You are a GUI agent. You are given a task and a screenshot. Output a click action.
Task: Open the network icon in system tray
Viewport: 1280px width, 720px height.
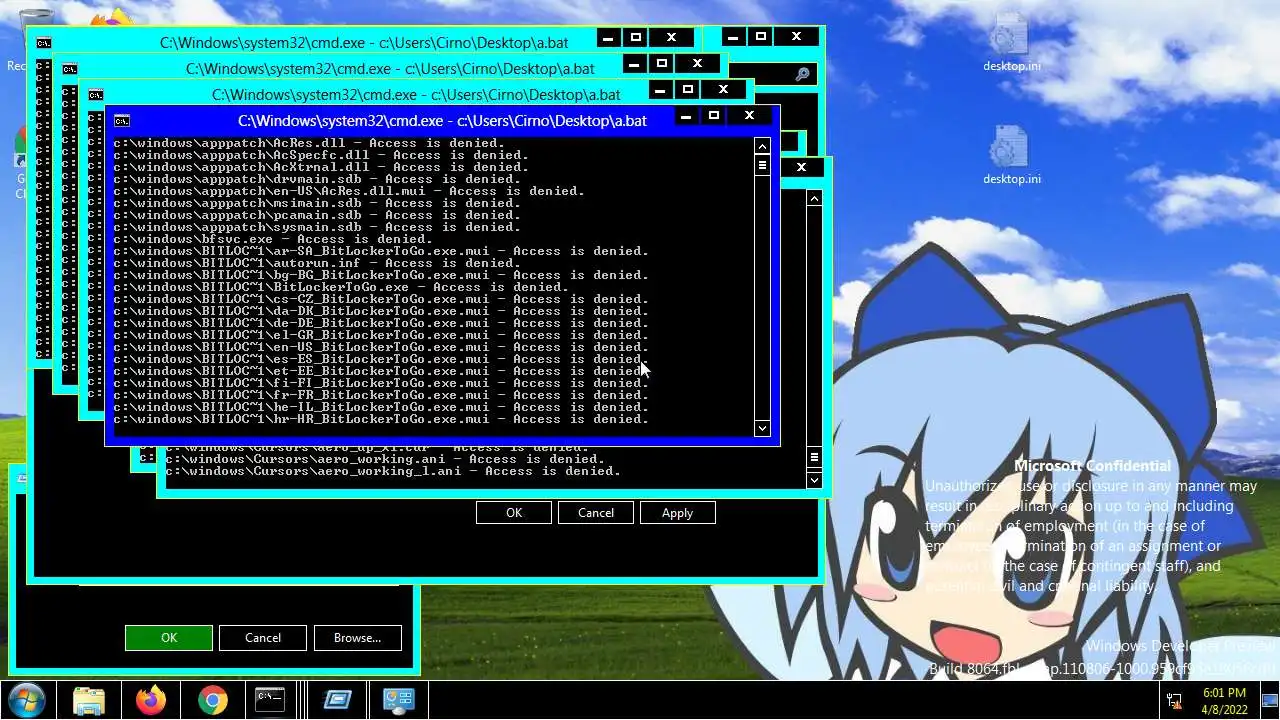point(1174,700)
